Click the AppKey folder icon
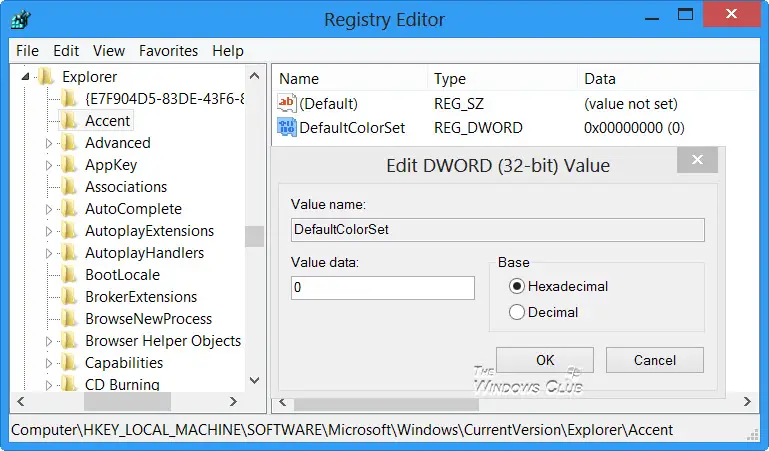The width and height of the screenshot is (769, 451). click(69, 165)
